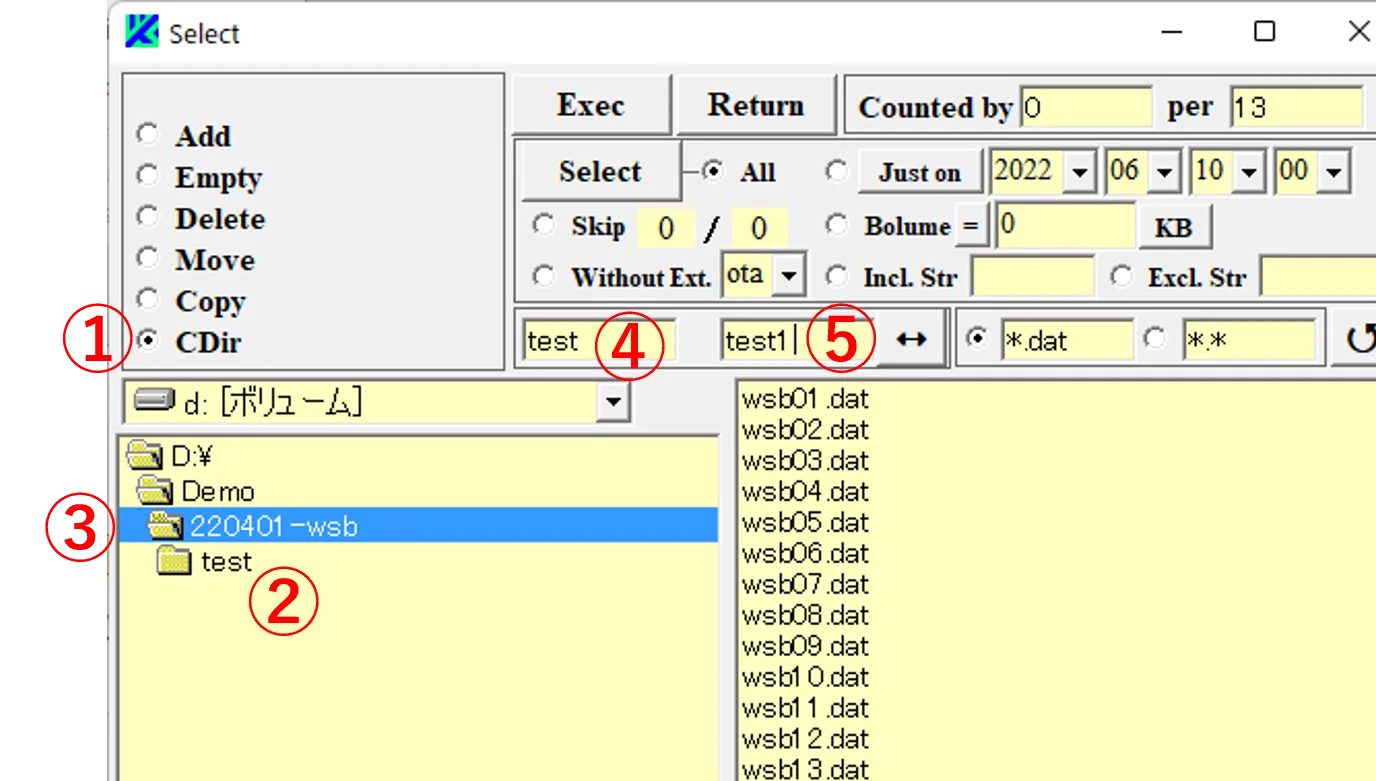
Task: Click the source name field containing test
Action: (599, 341)
